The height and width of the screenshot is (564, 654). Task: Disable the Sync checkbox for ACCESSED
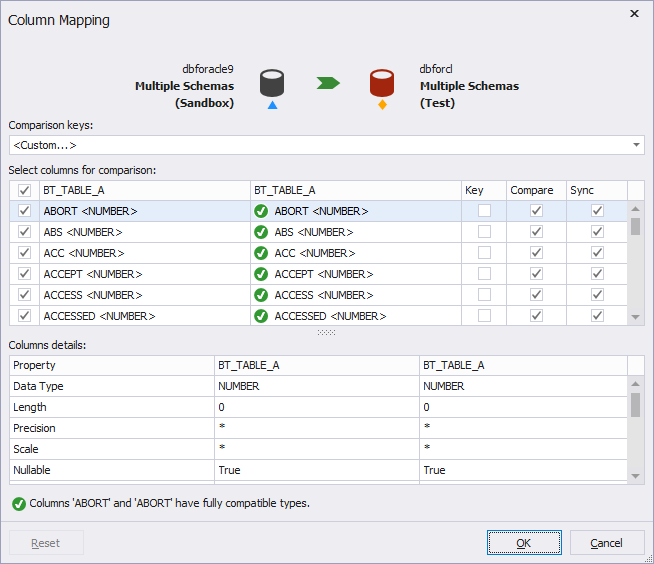597,315
